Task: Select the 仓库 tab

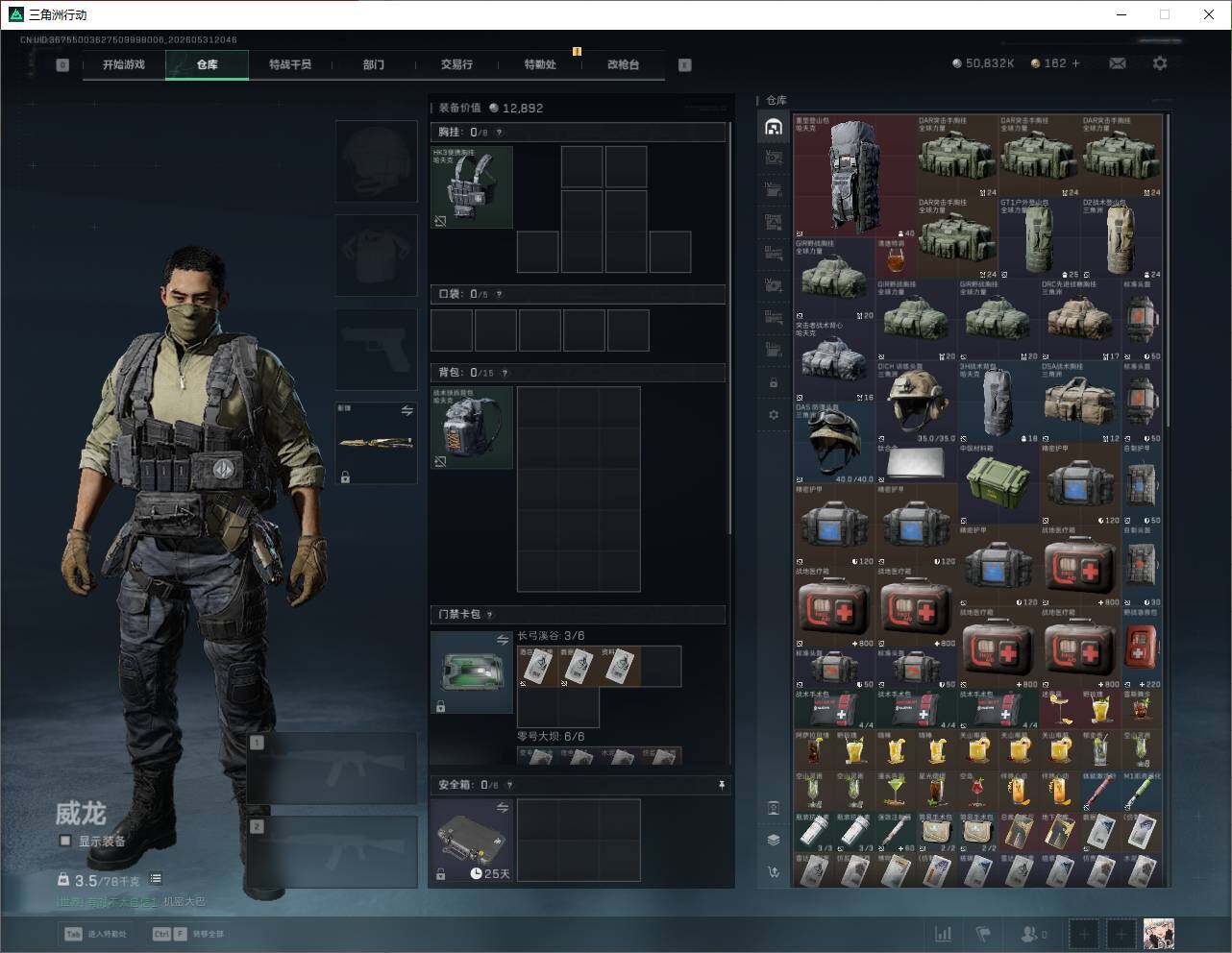Action: [x=207, y=64]
